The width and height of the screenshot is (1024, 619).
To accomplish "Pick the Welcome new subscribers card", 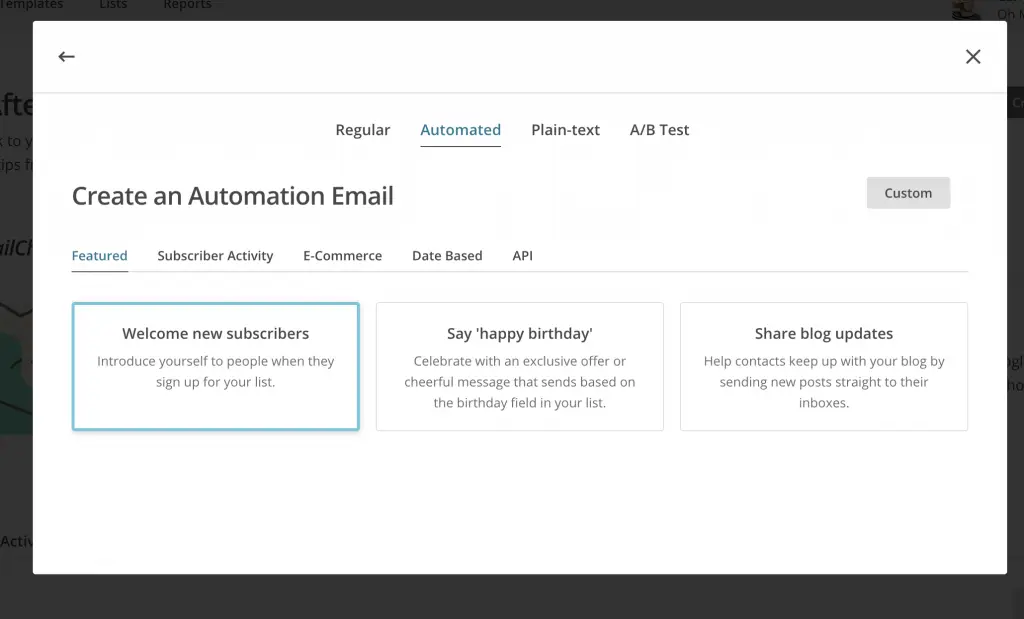I will click(215, 366).
